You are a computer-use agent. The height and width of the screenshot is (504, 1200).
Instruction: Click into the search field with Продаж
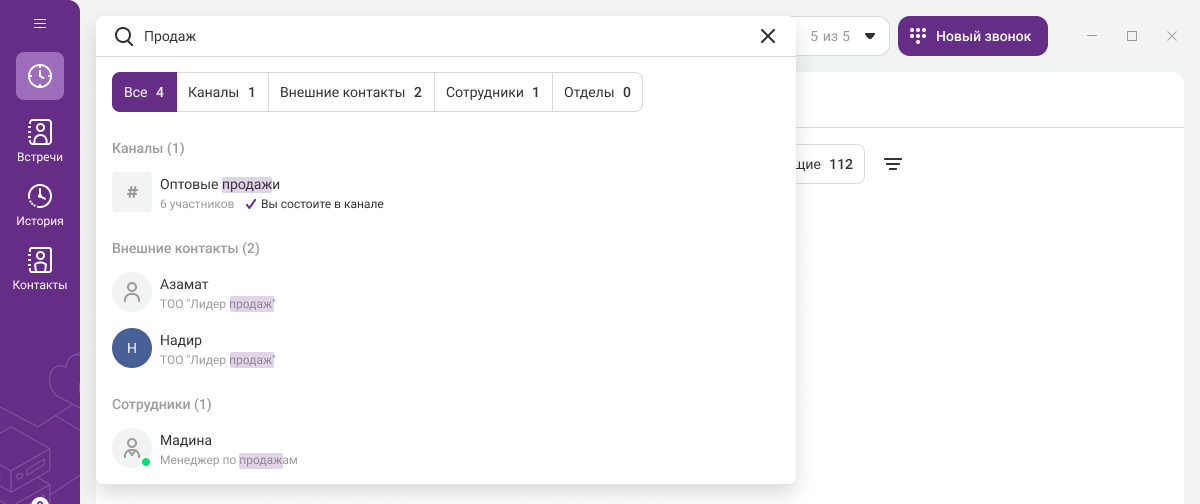point(440,36)
